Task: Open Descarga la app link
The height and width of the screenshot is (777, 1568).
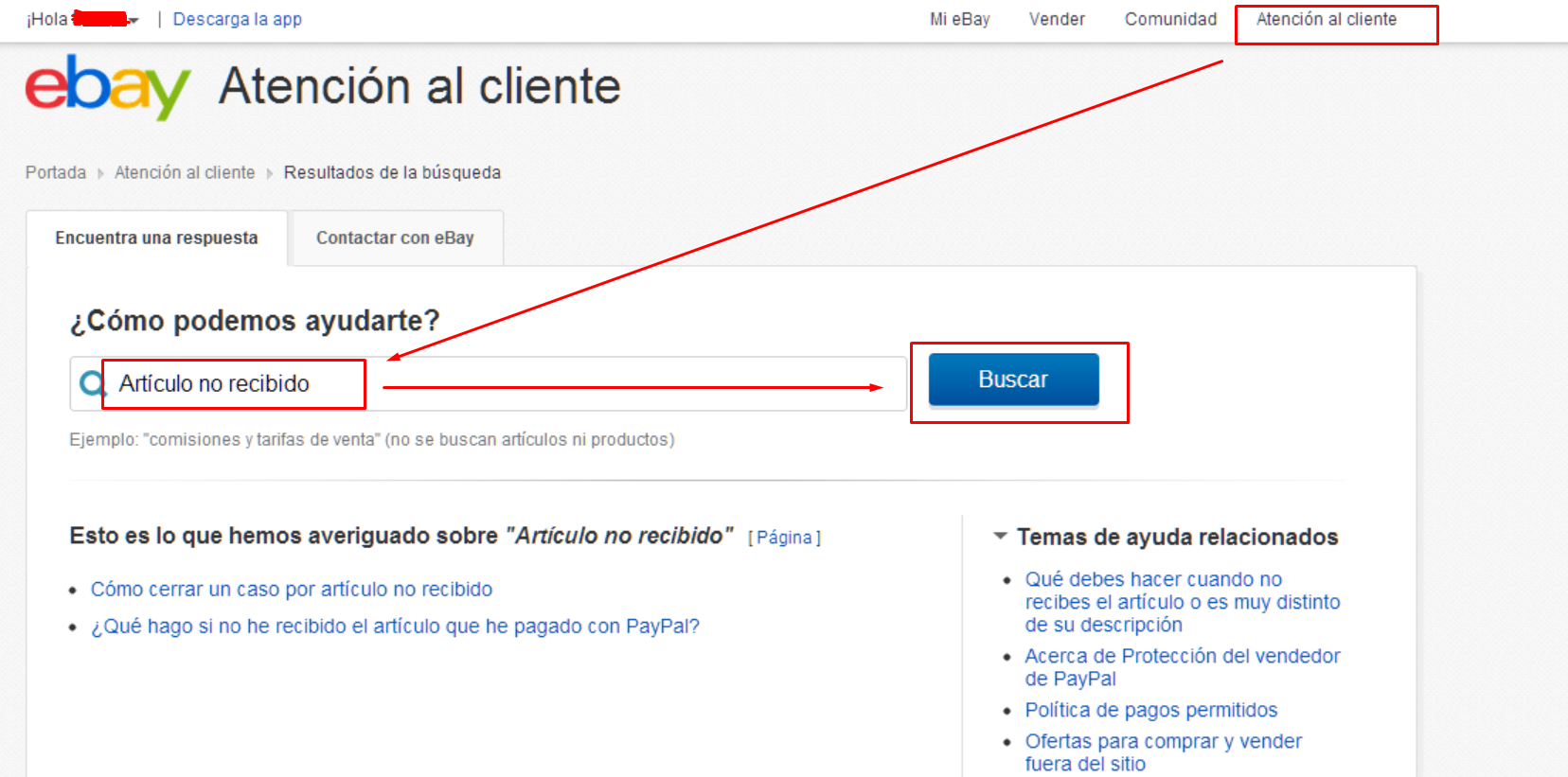Action: (x=237, y=19)
